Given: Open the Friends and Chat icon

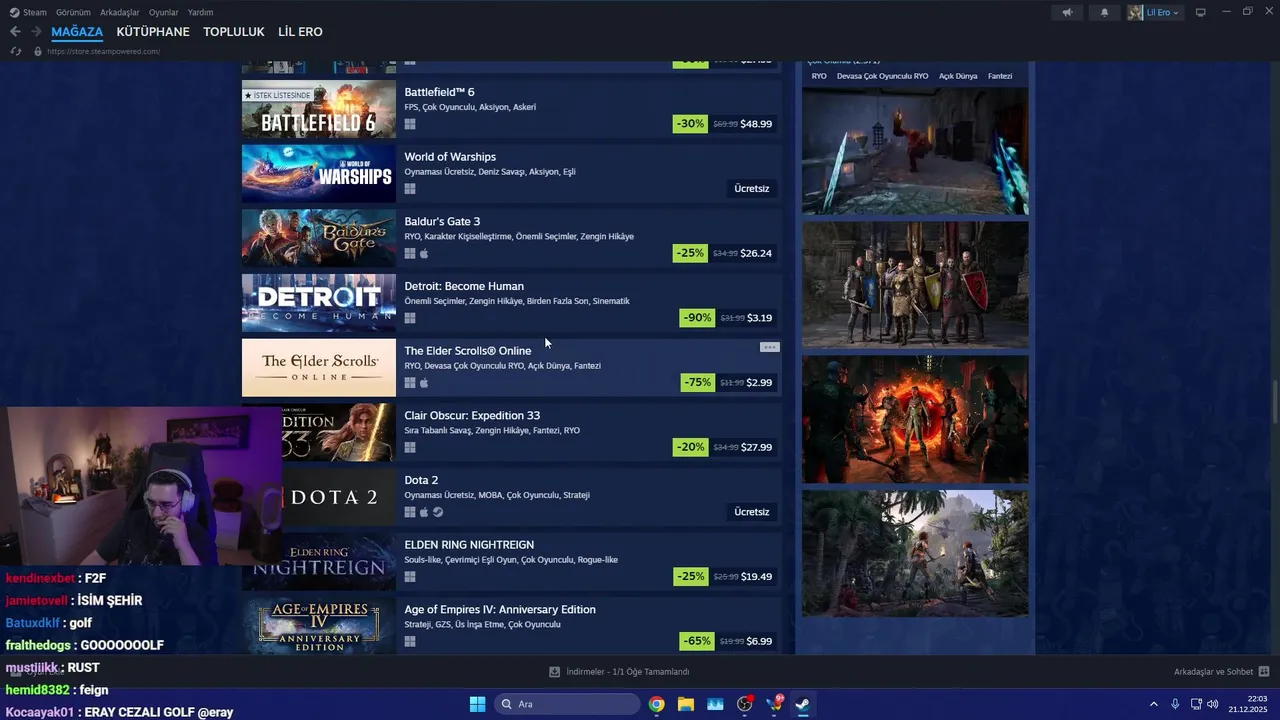Looking at the screenshot, I should [x=1264, y=672].
